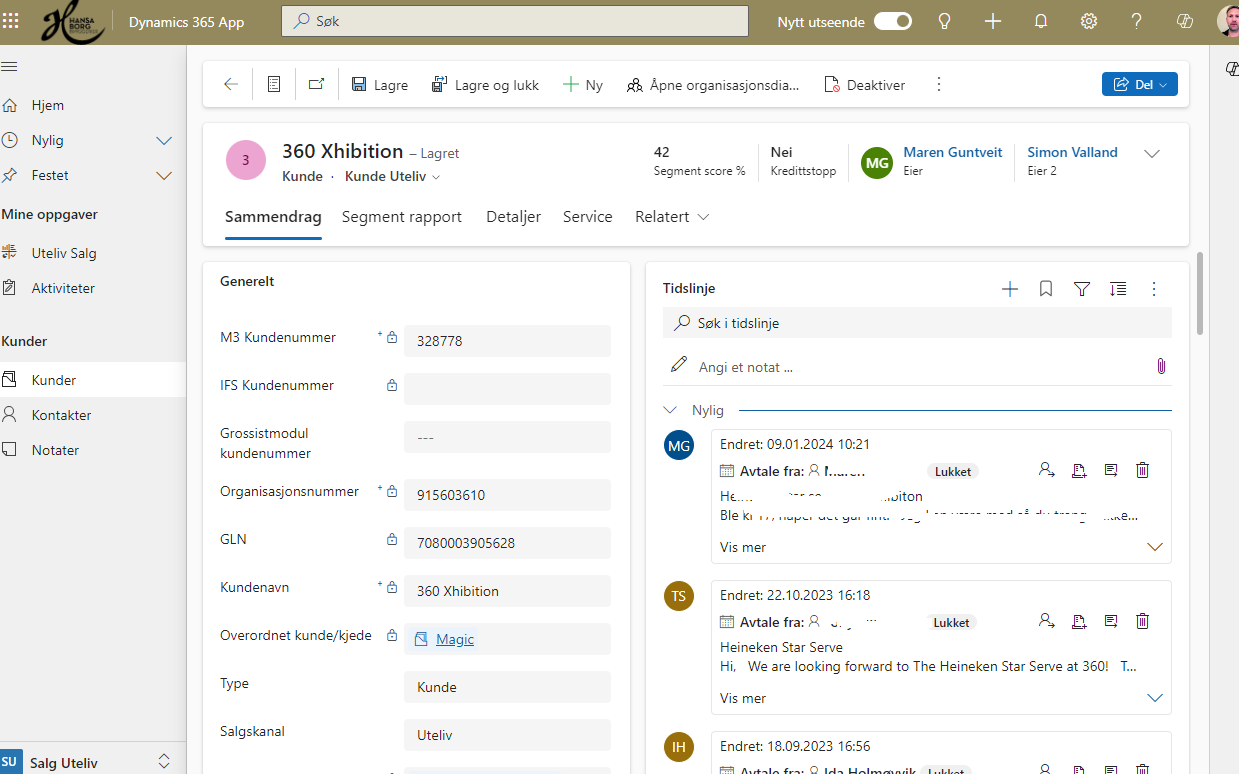Add a new timeline record with plus icon
The width and height of the screenshot is (1239, 774).
pos(1009,289)
